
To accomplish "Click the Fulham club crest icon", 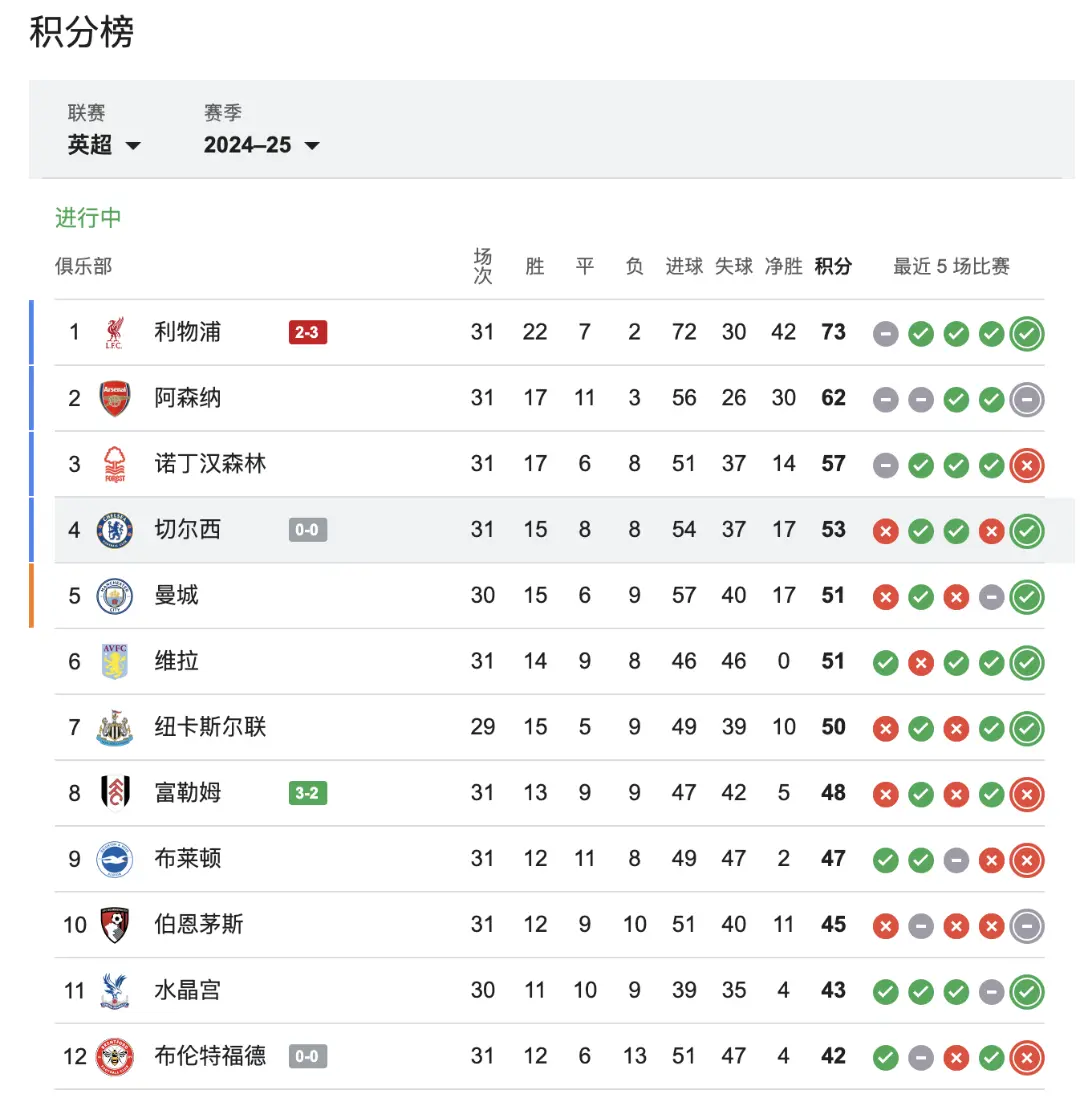I will pos(114,793).
